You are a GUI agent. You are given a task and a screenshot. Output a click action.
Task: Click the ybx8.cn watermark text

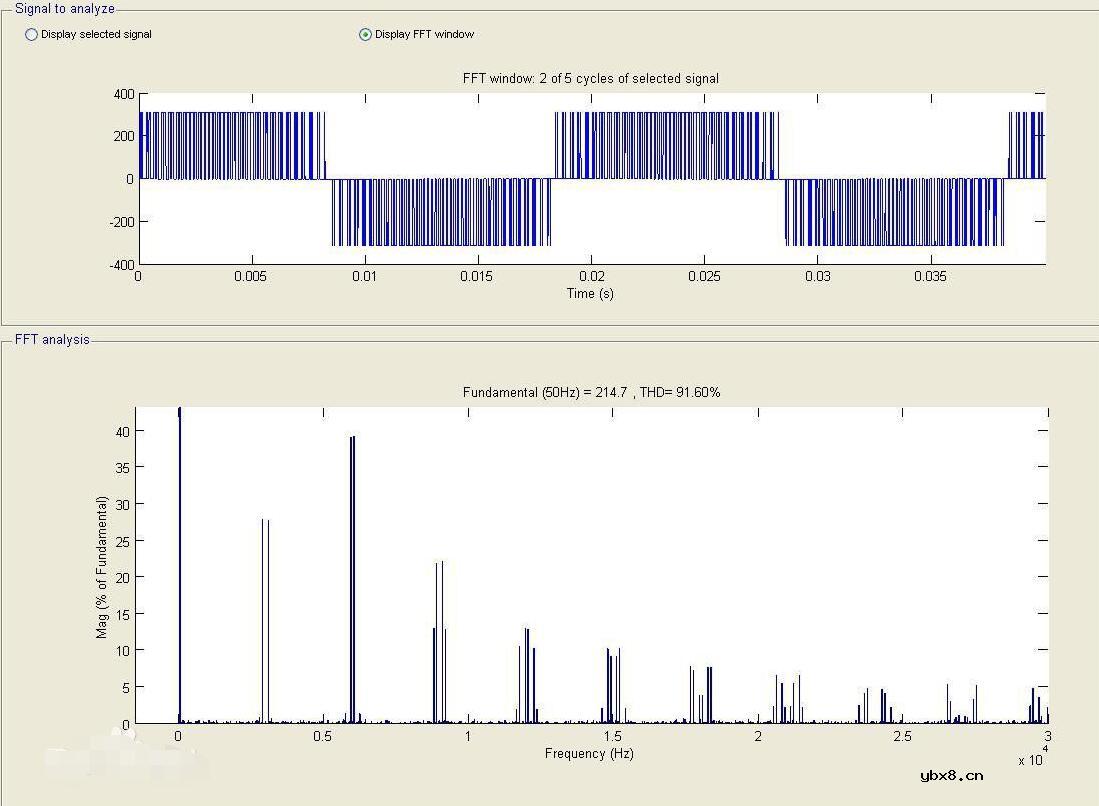951,775
